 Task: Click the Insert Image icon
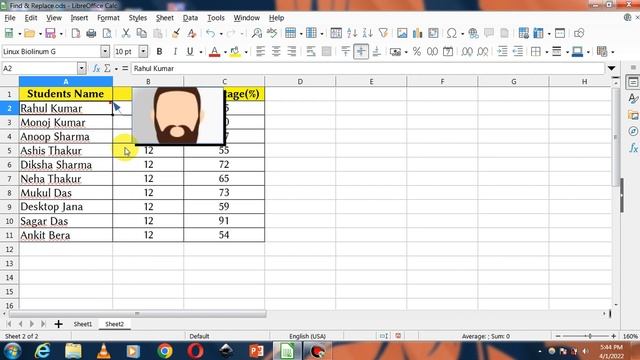coord(402,33)
